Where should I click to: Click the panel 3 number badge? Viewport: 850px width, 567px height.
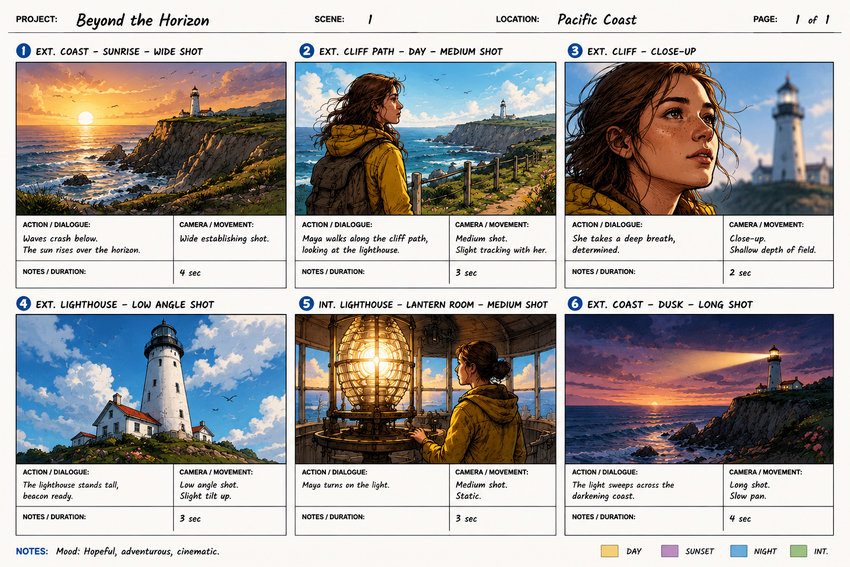(575, 51)
